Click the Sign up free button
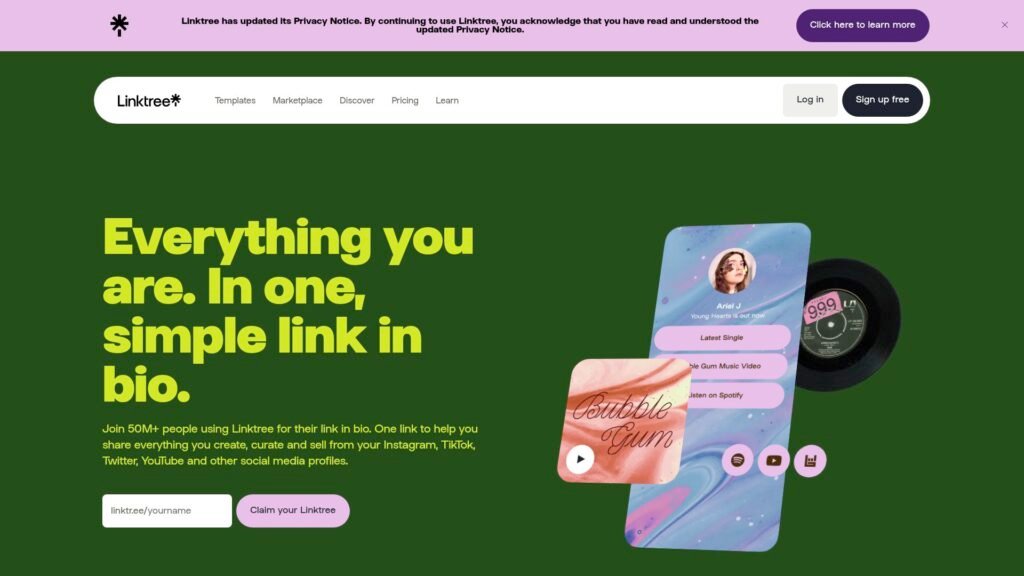 coord(882,100)
